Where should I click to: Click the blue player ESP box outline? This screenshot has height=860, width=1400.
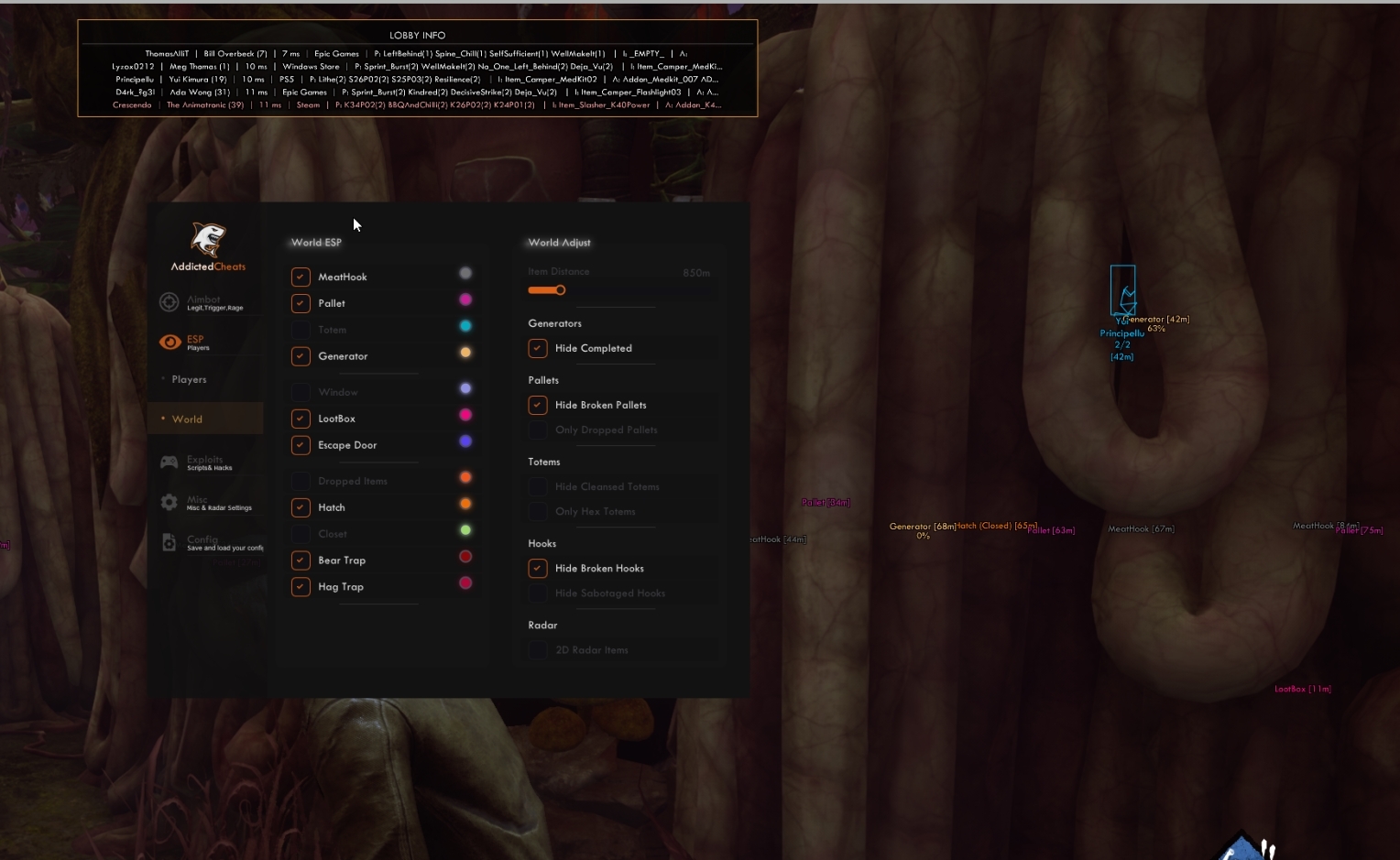1122,291
